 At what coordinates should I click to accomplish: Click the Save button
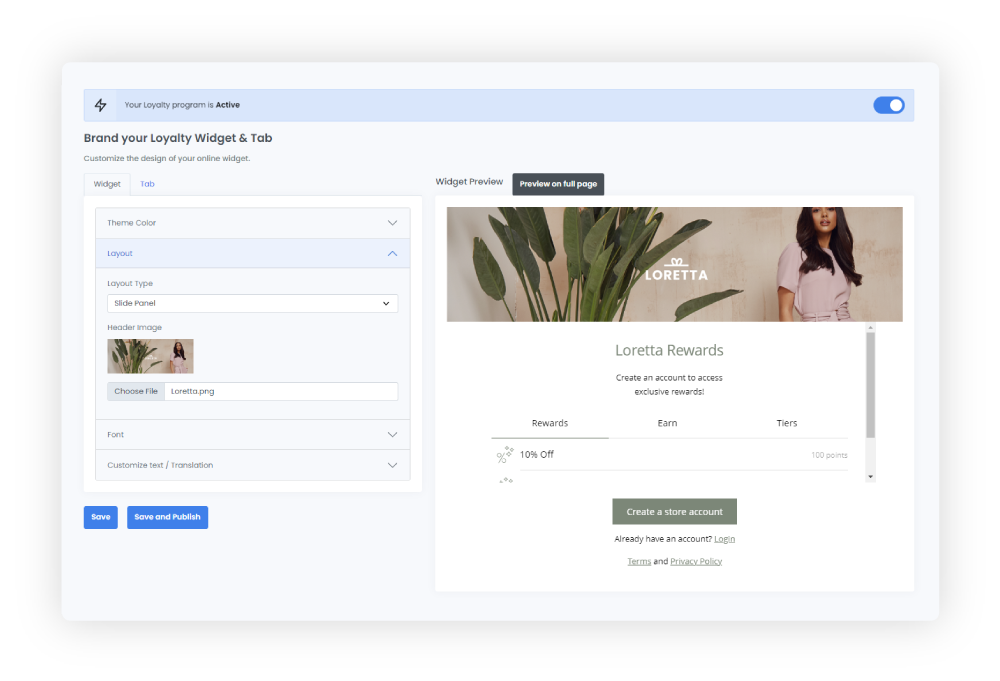pyautogui.click(x=101, y=517)
